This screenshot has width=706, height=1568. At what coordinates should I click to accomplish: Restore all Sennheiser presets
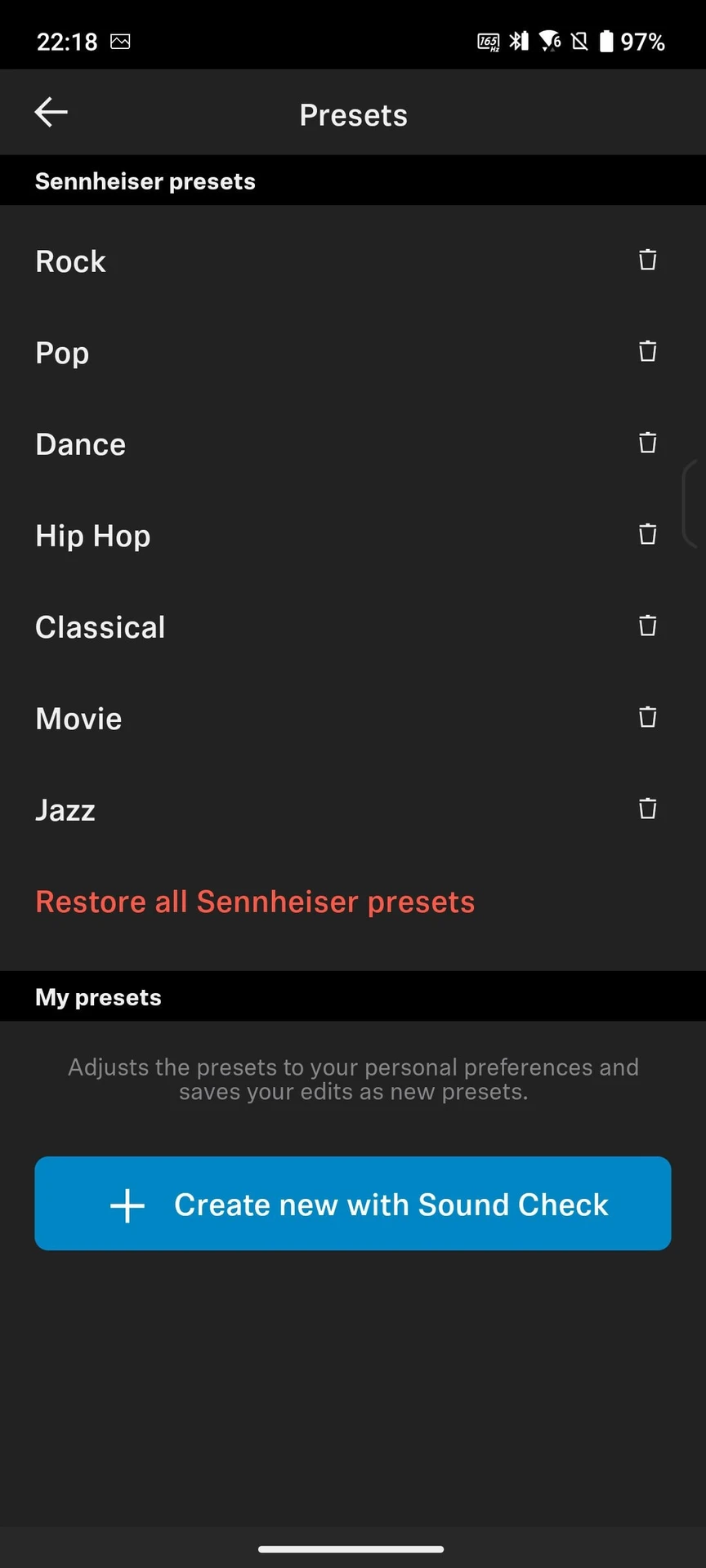tap(255, 902)
